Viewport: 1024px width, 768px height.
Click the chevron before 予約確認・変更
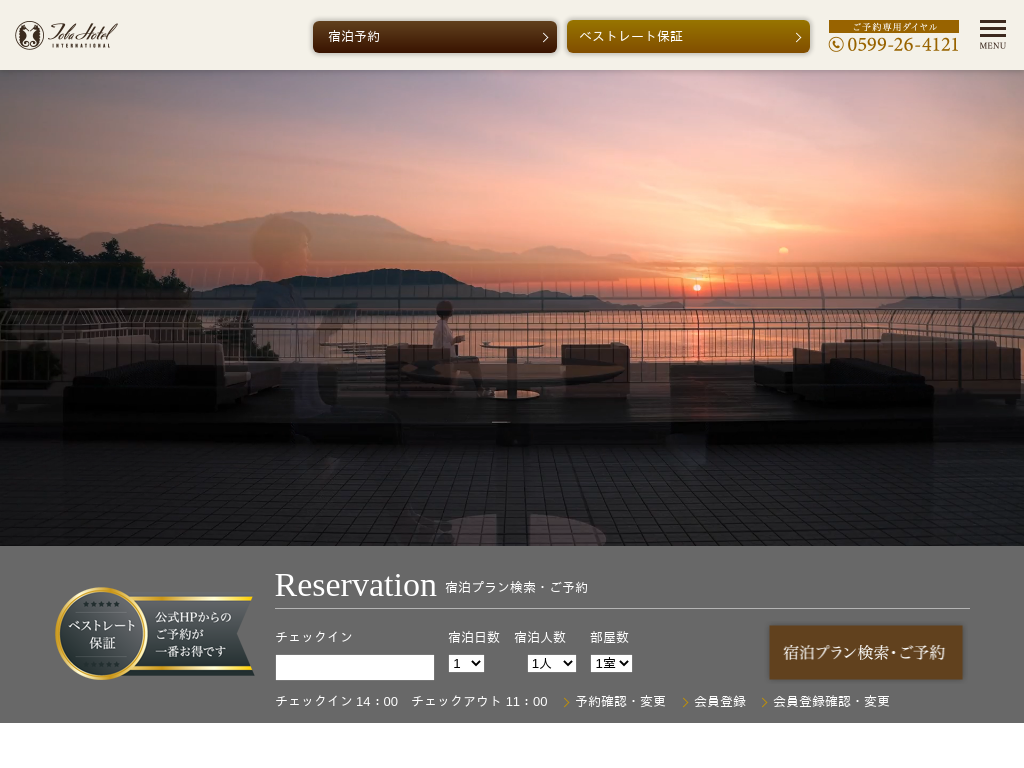coord(567,702)
